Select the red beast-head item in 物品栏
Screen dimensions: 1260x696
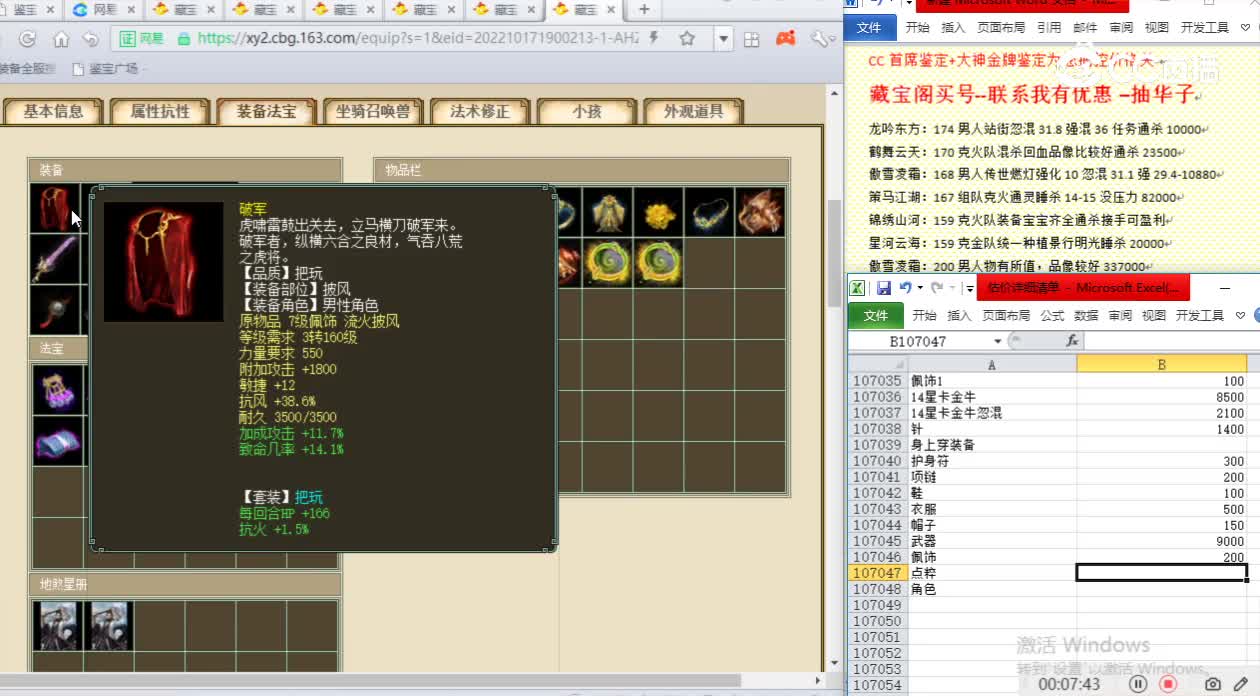[x=760, y=212]
